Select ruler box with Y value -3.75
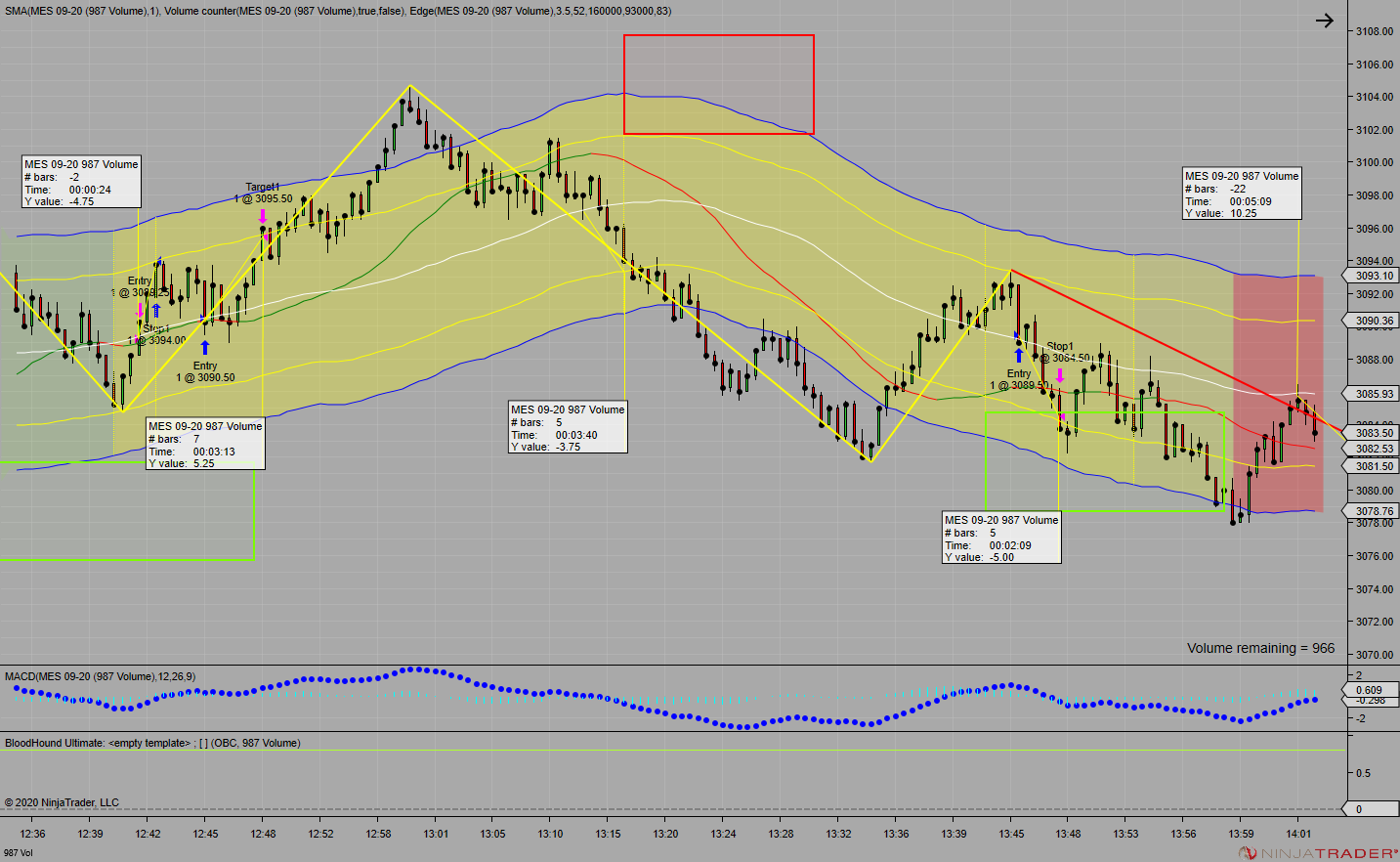 (568, 427)
